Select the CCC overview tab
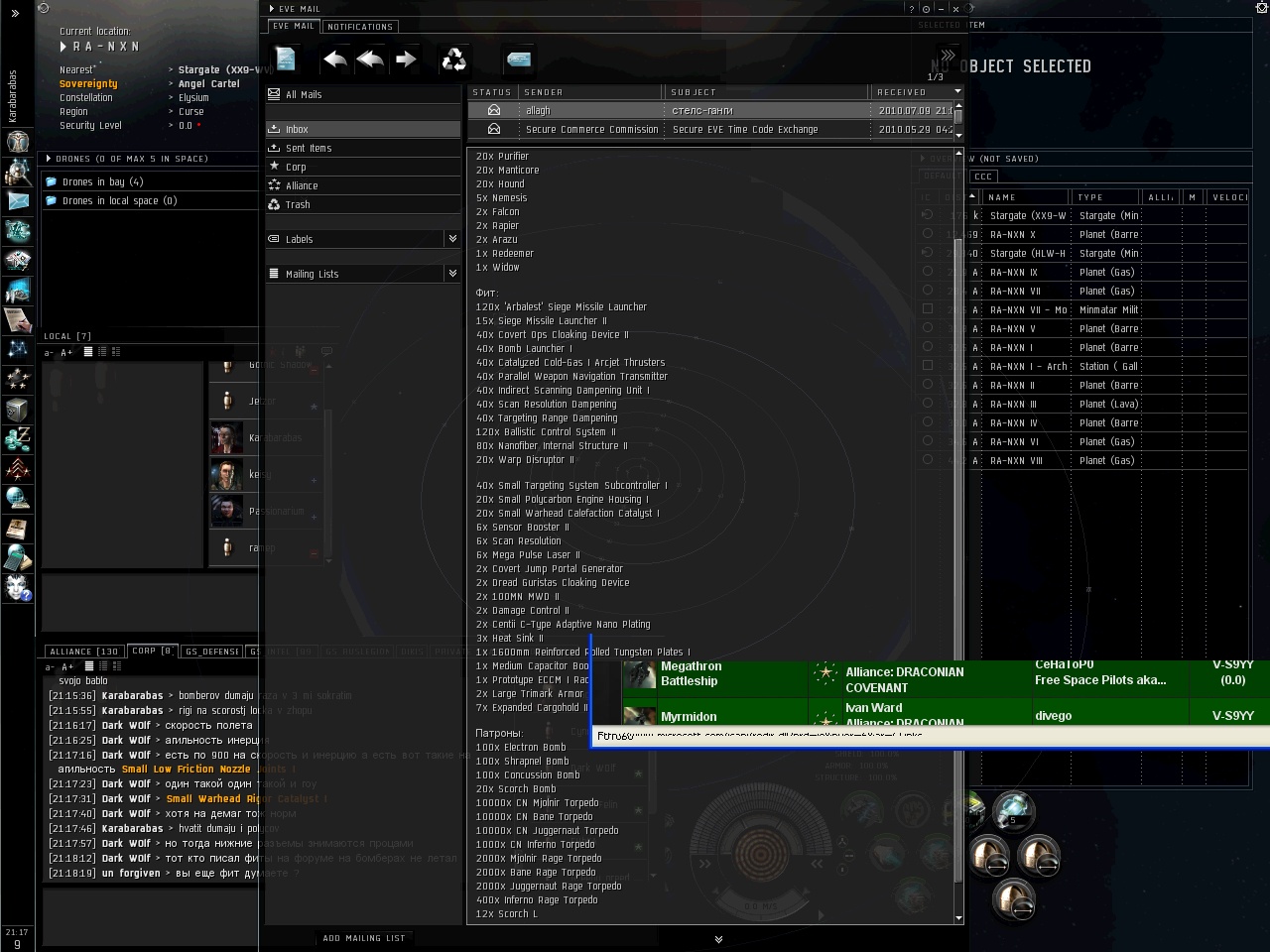 (983, 177)
